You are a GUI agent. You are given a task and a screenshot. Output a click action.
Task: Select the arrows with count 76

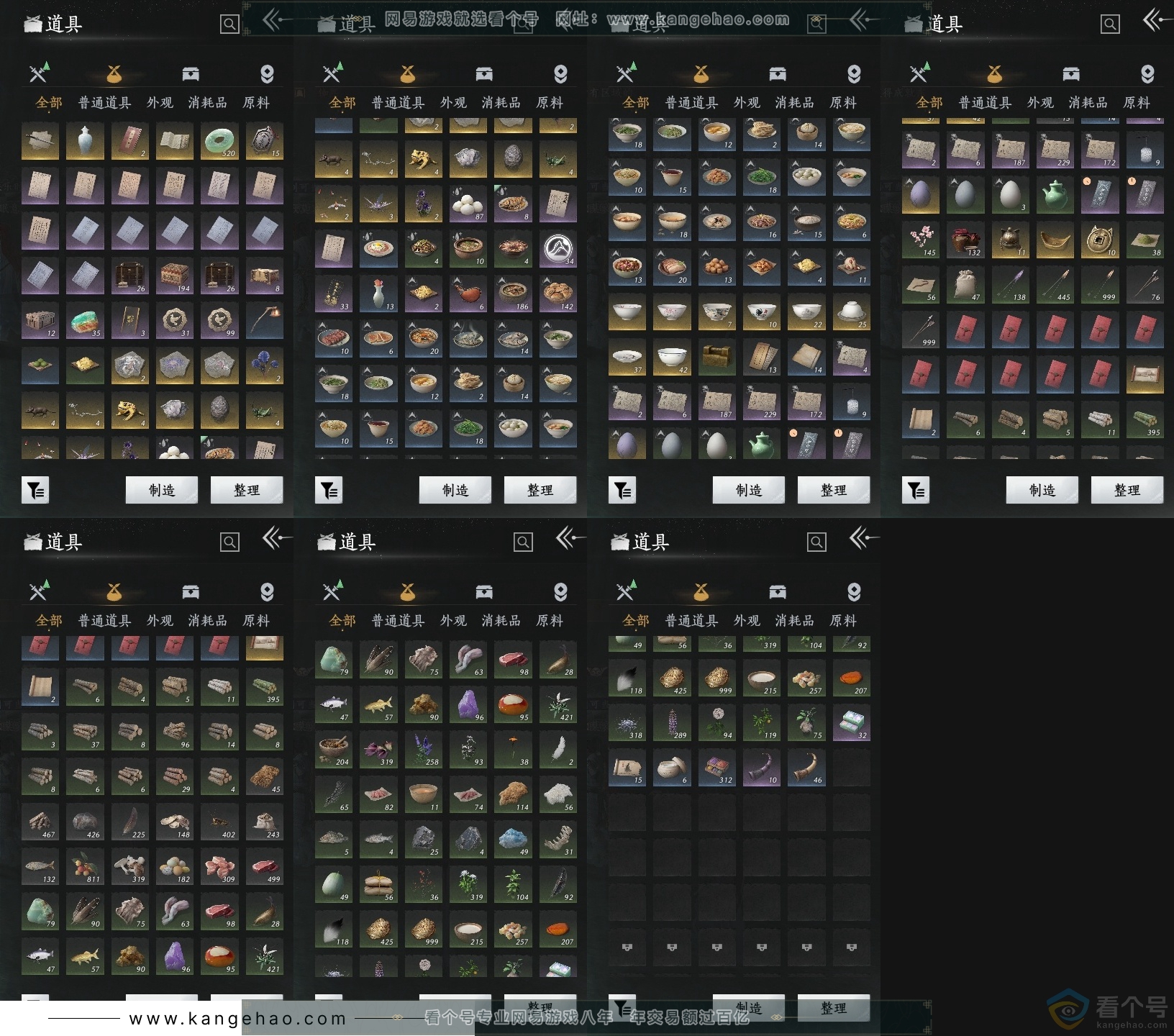click(x=1145, y=285)
